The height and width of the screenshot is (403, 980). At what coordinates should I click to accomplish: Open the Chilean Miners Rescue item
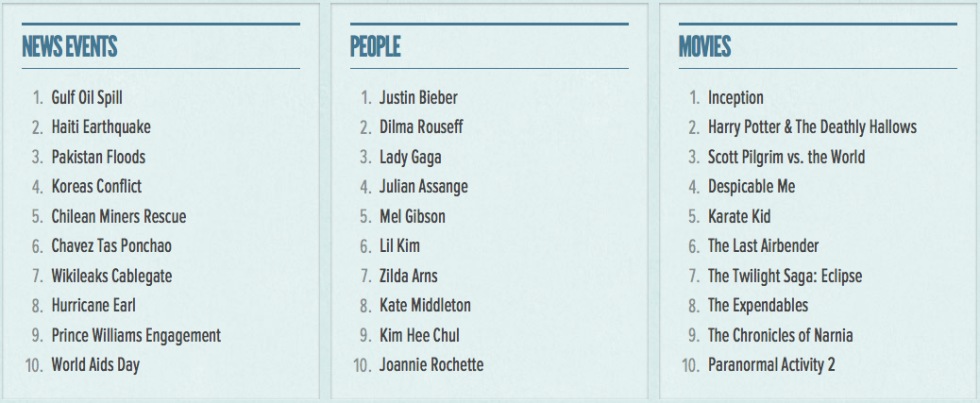pyautogui.click(x=118, y=216)
